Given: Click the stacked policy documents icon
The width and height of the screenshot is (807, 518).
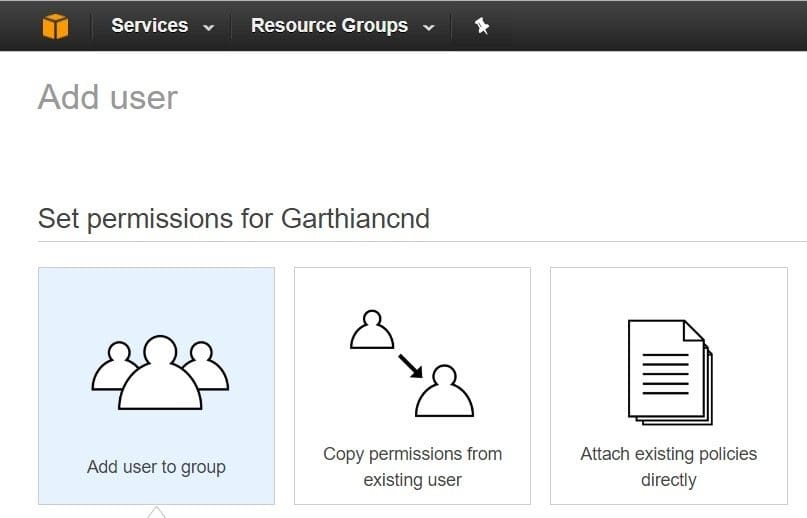Looking at the screenshot, I should [671, 372].
